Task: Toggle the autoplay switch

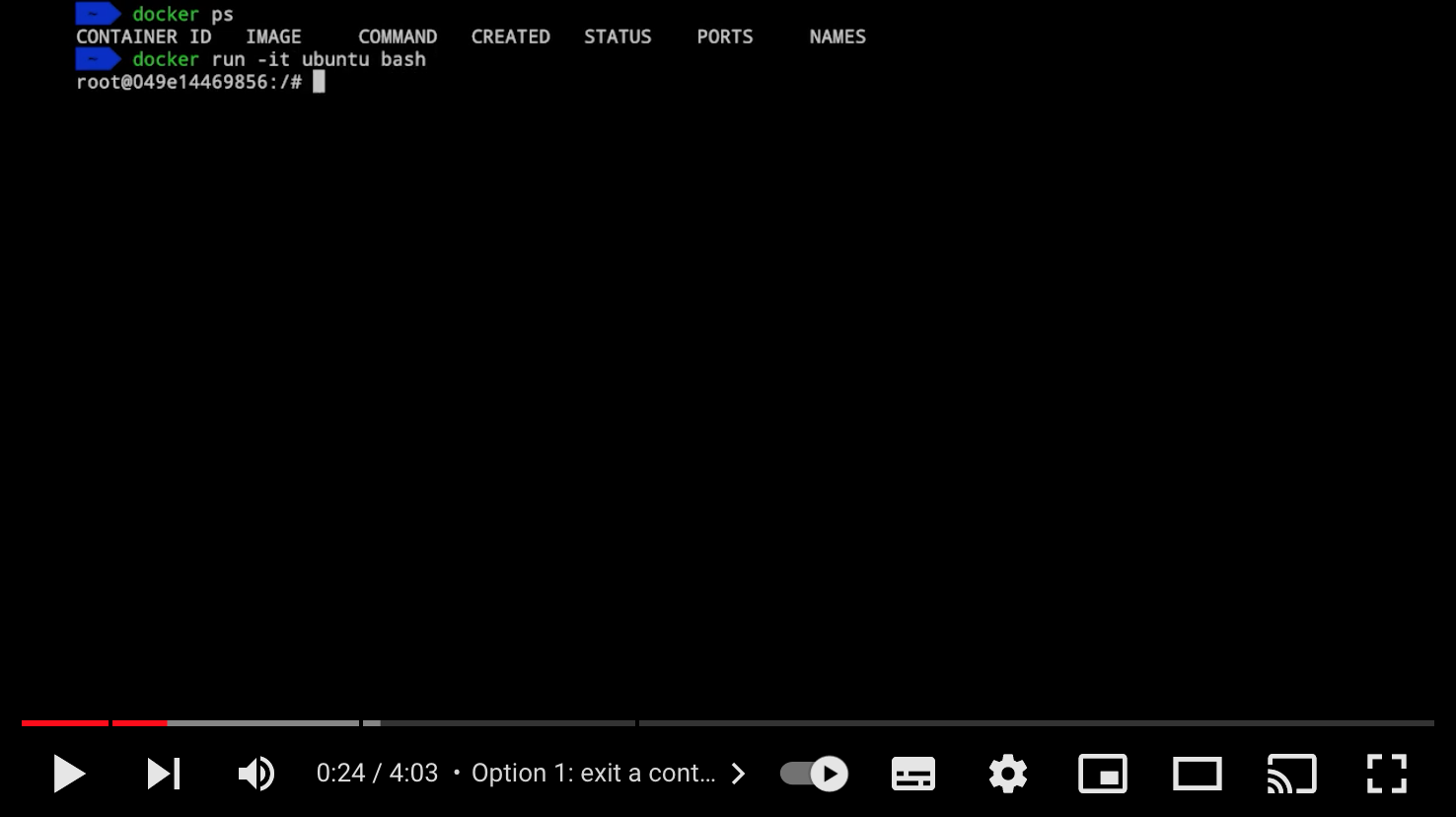Action: [814, 774]
